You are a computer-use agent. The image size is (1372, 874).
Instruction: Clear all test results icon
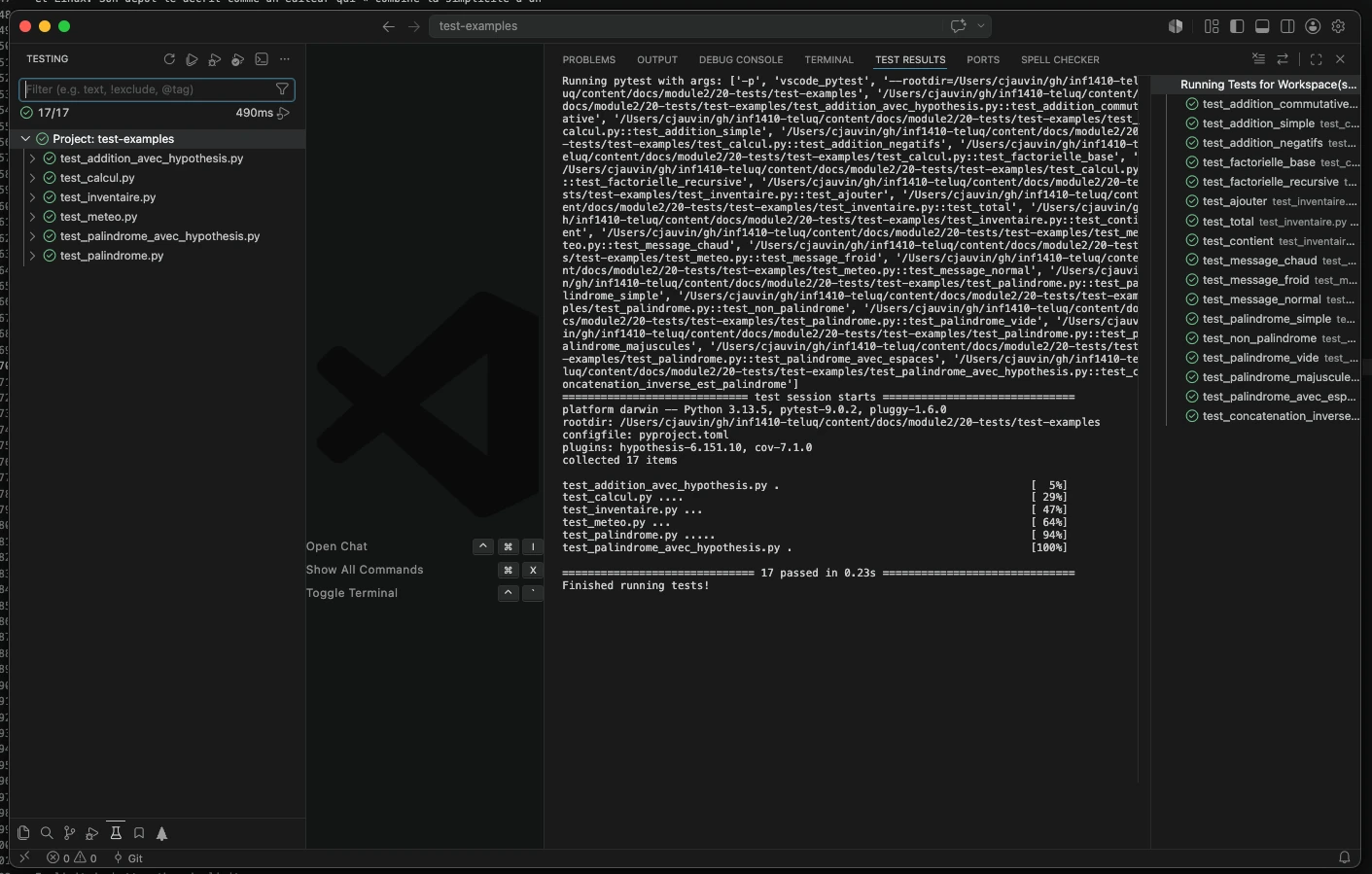tap(1259, 59)
